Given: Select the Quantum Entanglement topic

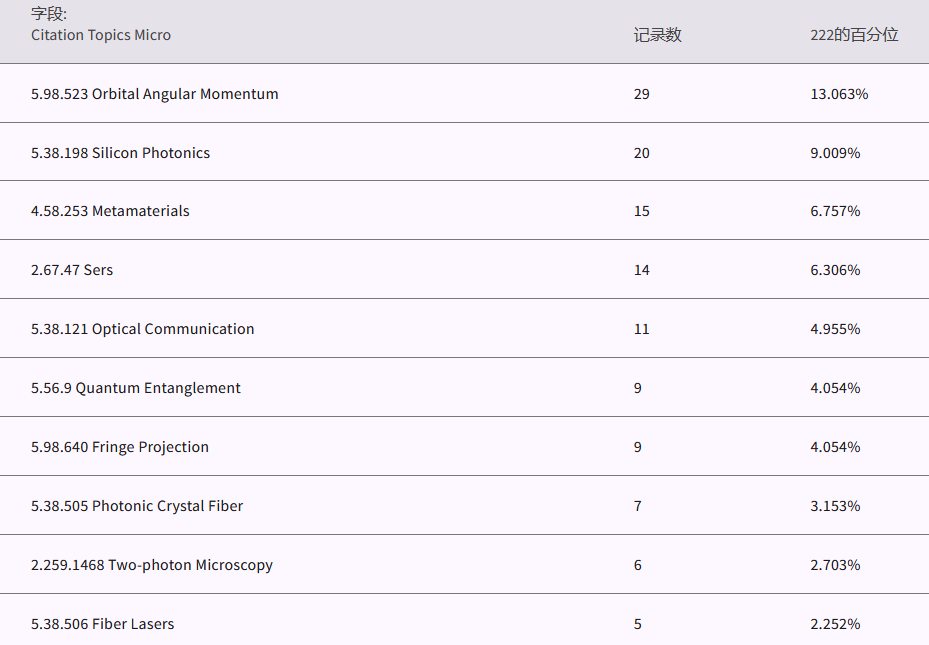Looking at the screenshot, I should pos(136,388).
